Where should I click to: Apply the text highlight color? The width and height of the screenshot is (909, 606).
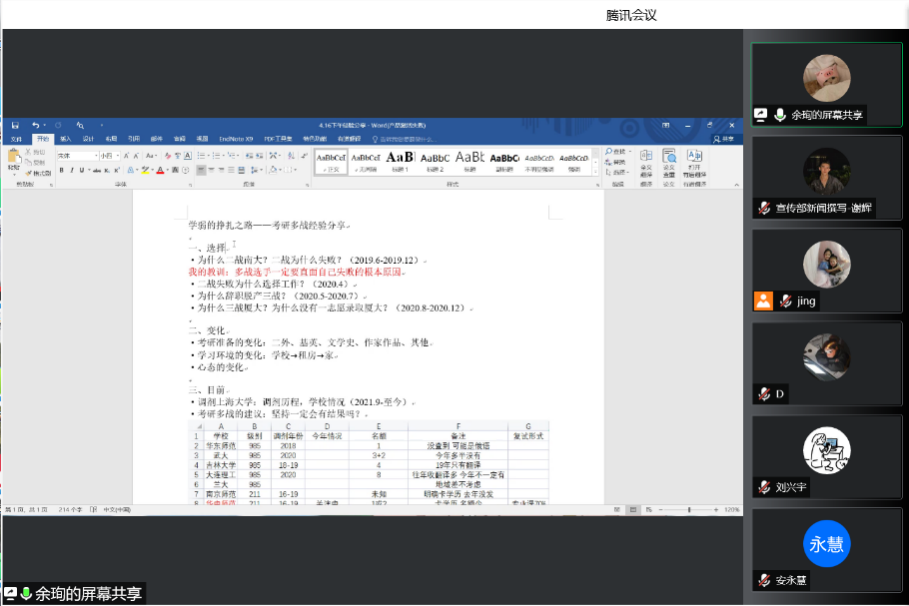pos(146,170)
